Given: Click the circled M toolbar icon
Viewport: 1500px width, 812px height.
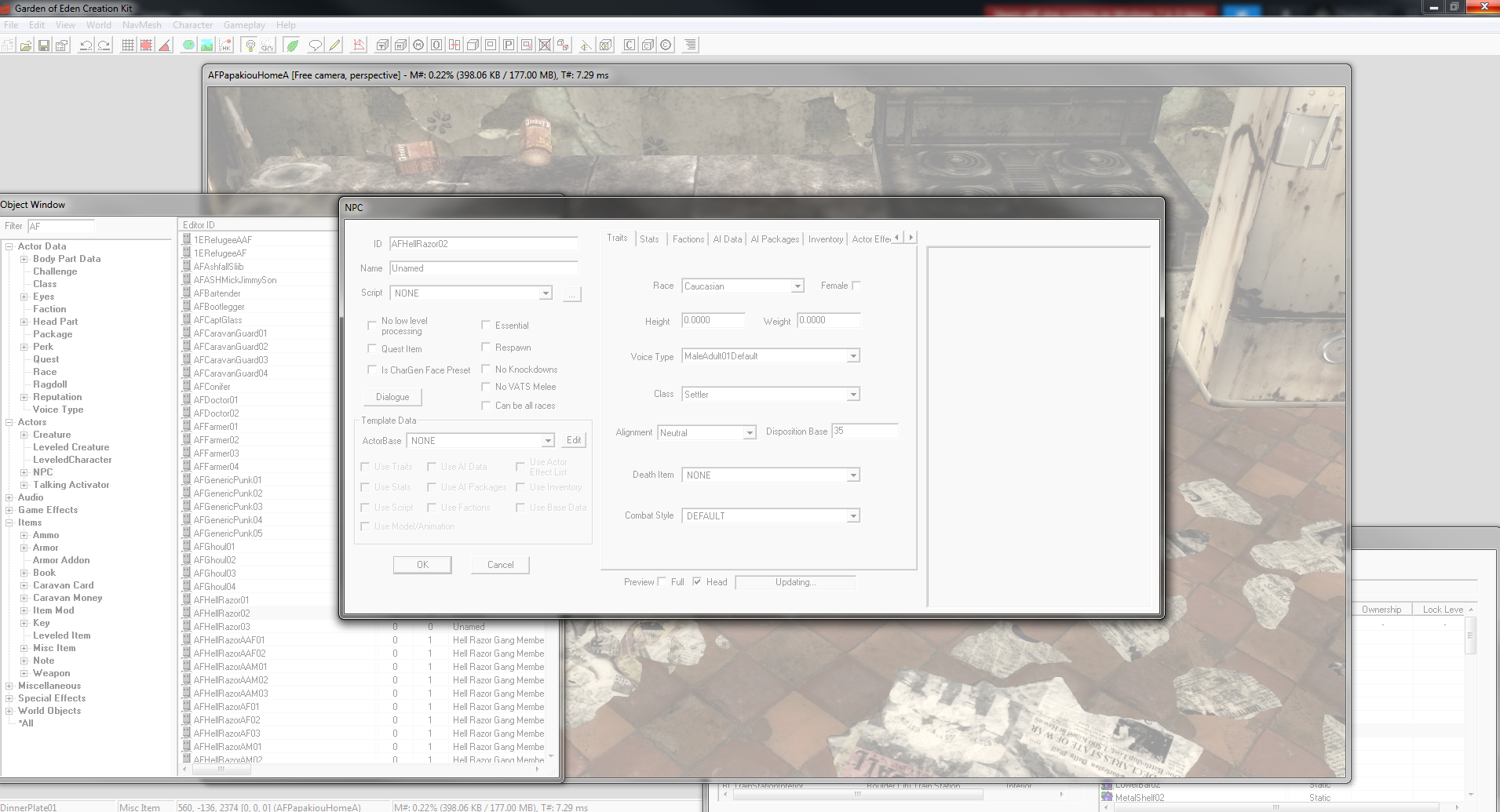Looking at the screenshot, I should click(x=418, y=46).
